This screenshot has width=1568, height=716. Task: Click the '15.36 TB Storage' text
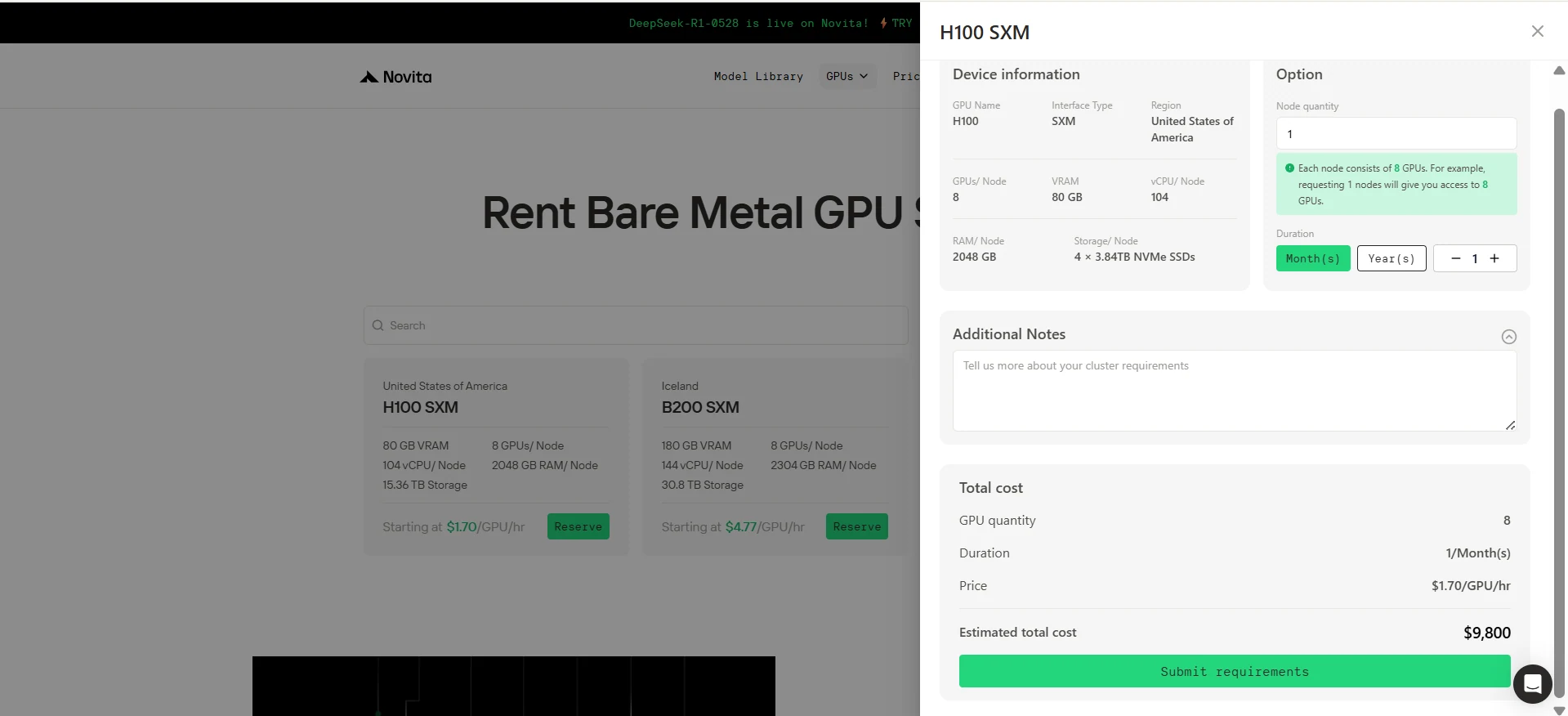425,485
